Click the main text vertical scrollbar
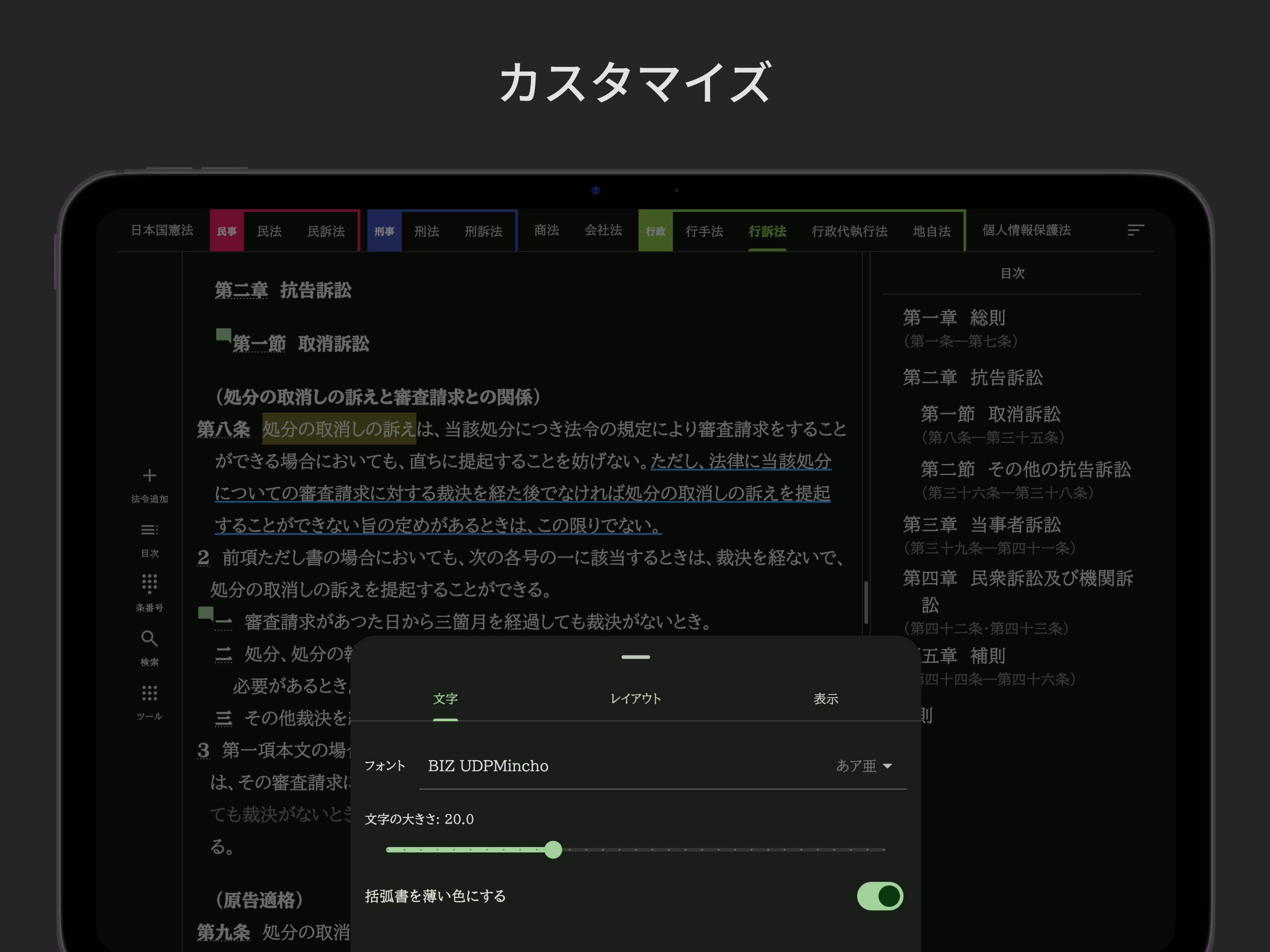The height and width of the screenshot is (952, 1270). click(866, 602)
